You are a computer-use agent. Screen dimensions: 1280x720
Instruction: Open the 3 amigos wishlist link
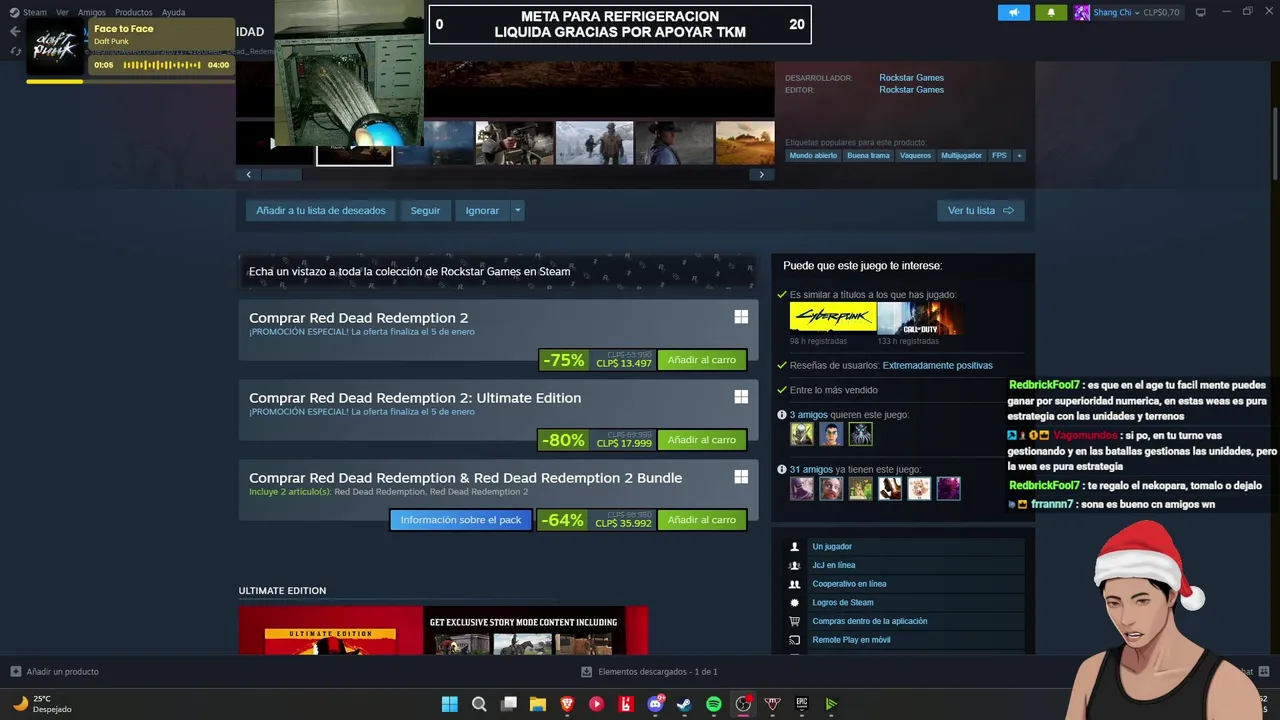(x=808, y=414)
